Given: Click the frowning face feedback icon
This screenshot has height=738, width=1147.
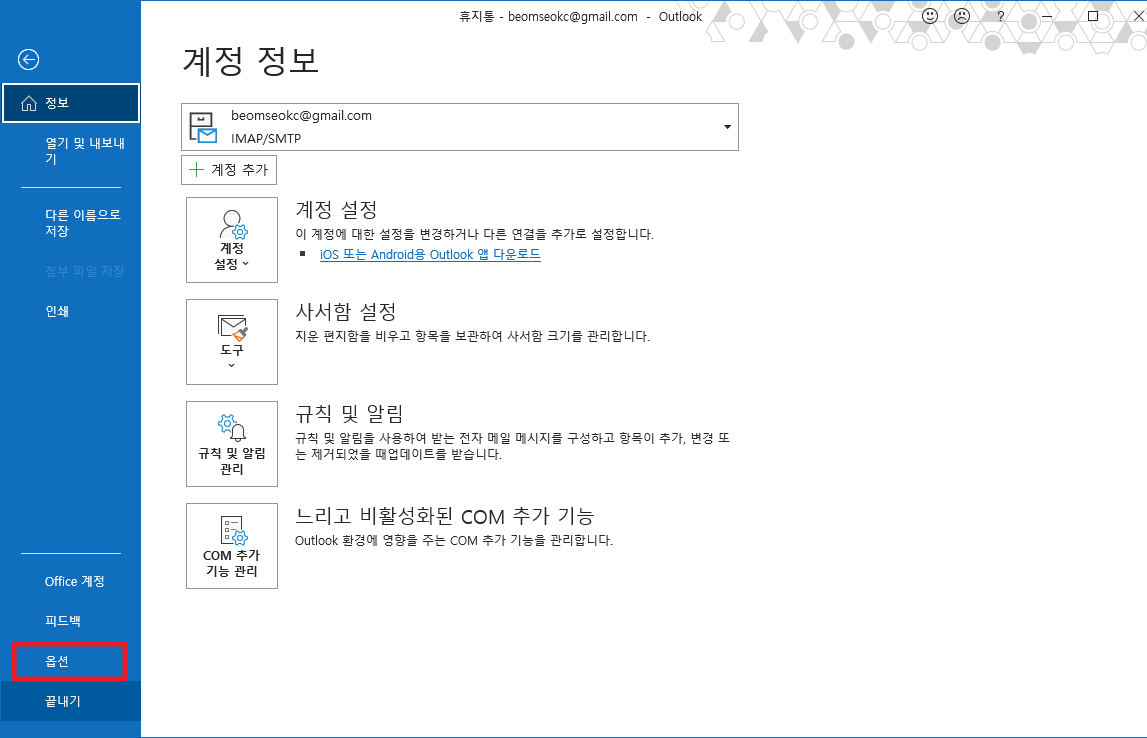Looking at the screenshot, I should (x=962, y=16).
